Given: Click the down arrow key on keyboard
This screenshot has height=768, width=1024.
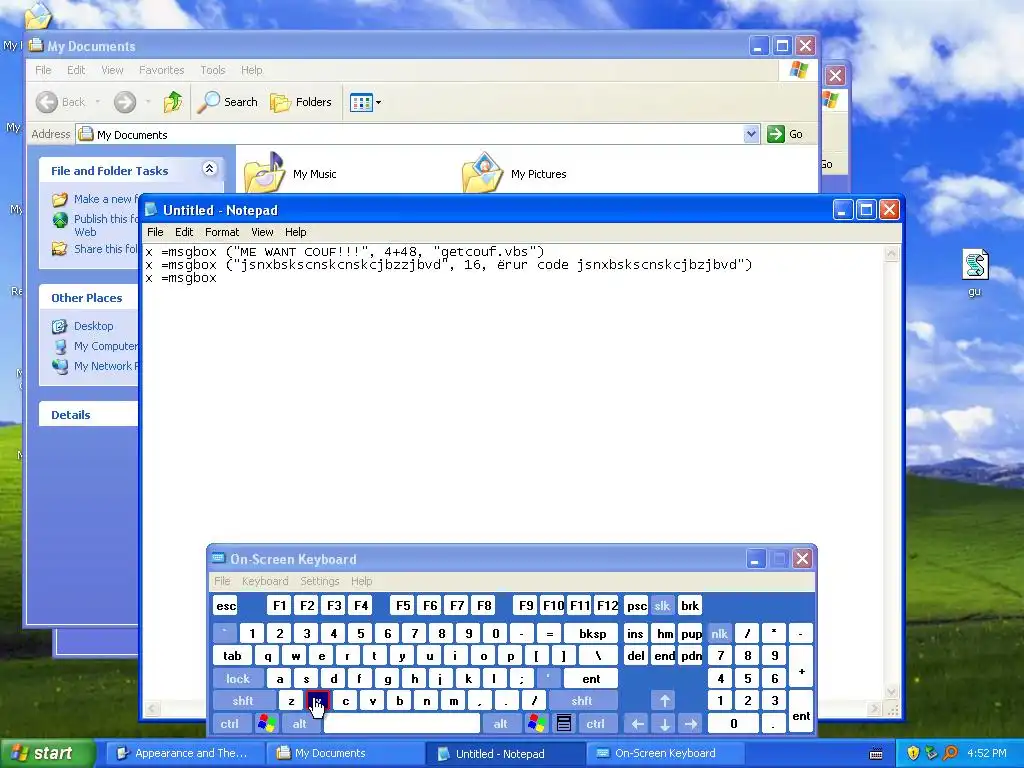Looking at the screenshot, I should point(664,724).
